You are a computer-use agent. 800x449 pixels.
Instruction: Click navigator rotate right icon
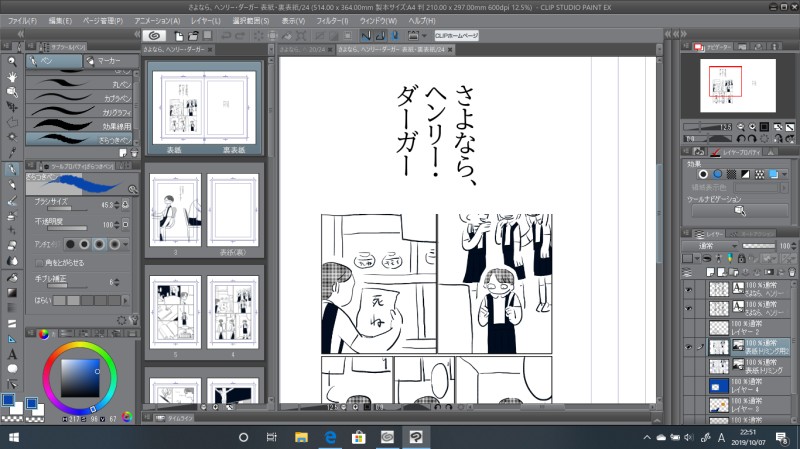point(752,138)
